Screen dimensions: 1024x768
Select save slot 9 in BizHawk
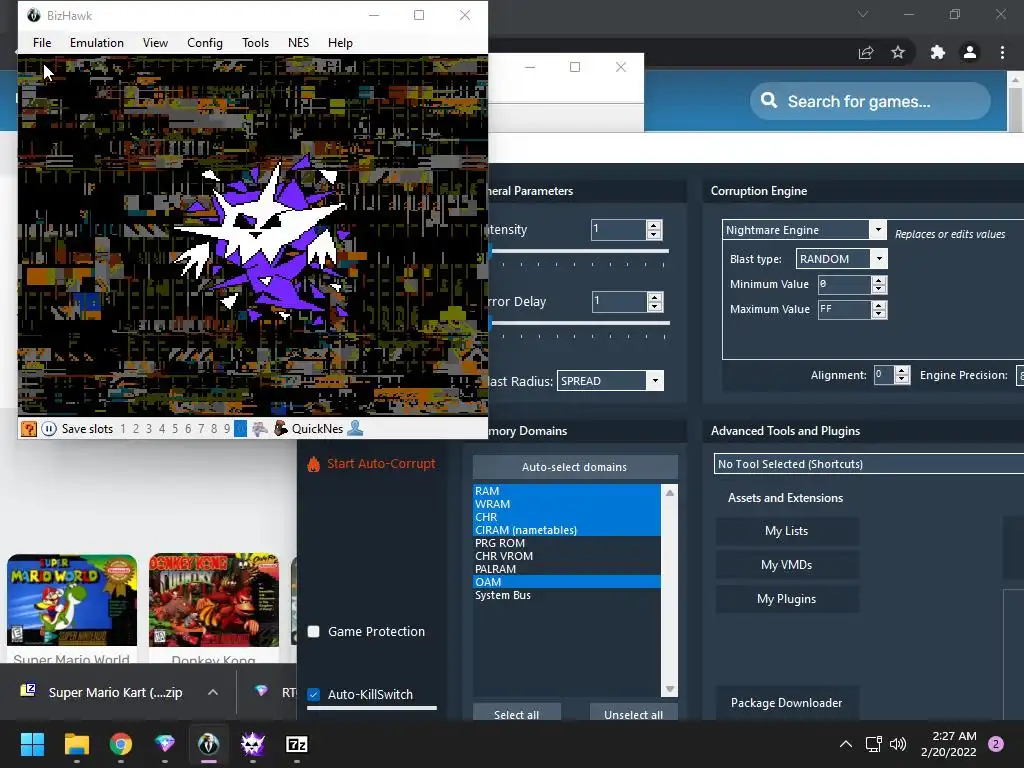tap(227, 429)
